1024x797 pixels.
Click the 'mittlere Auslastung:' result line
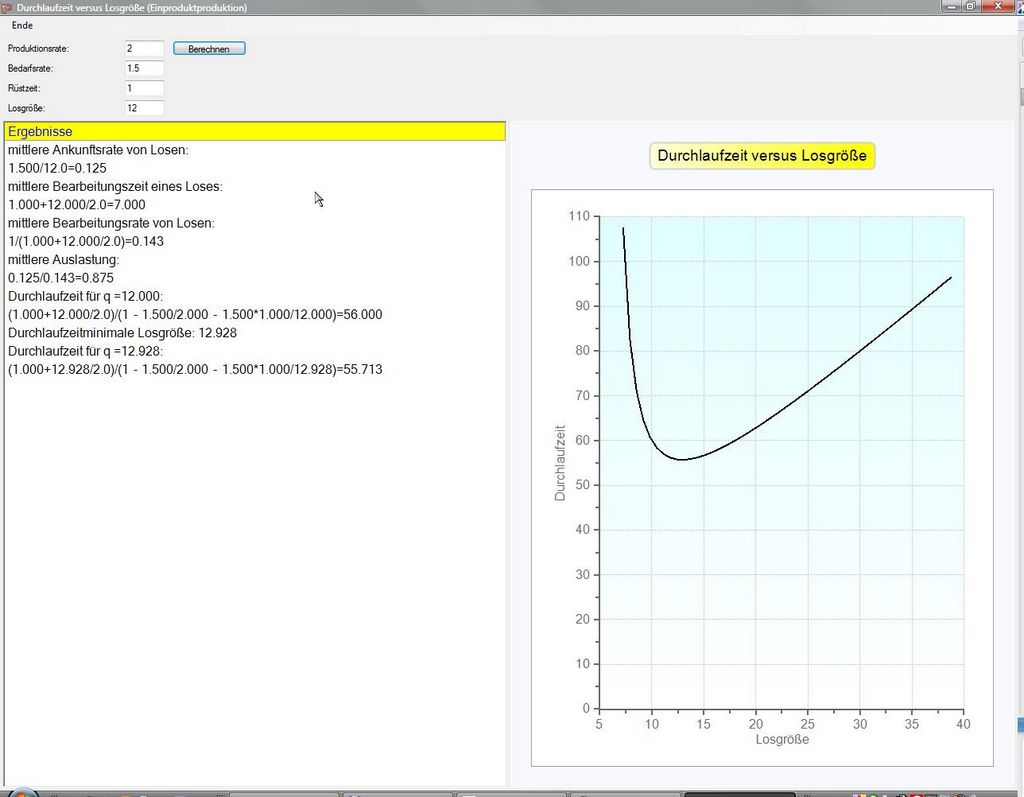click(x=63, y=260)
